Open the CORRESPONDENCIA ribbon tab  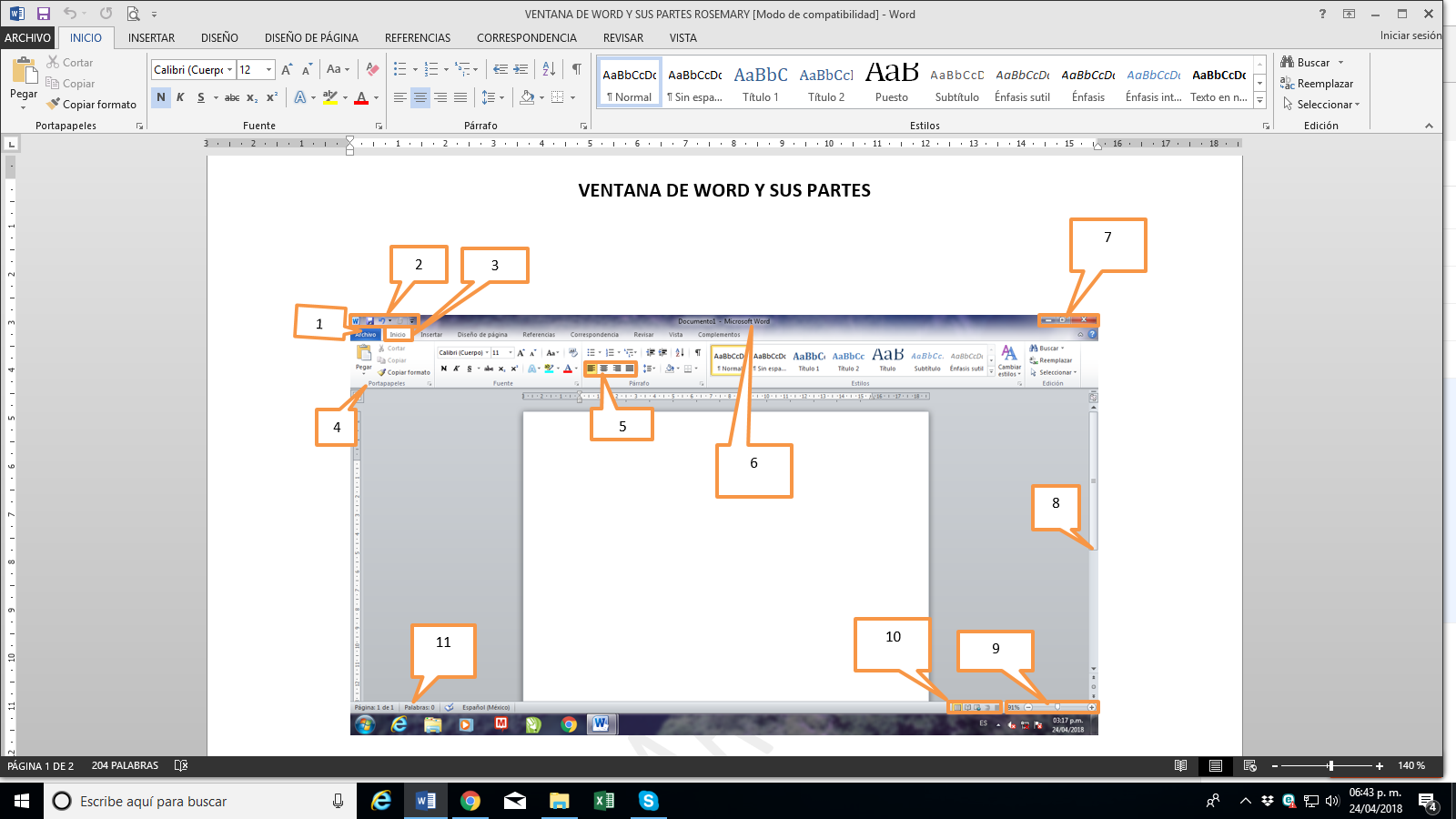(527, 38)
